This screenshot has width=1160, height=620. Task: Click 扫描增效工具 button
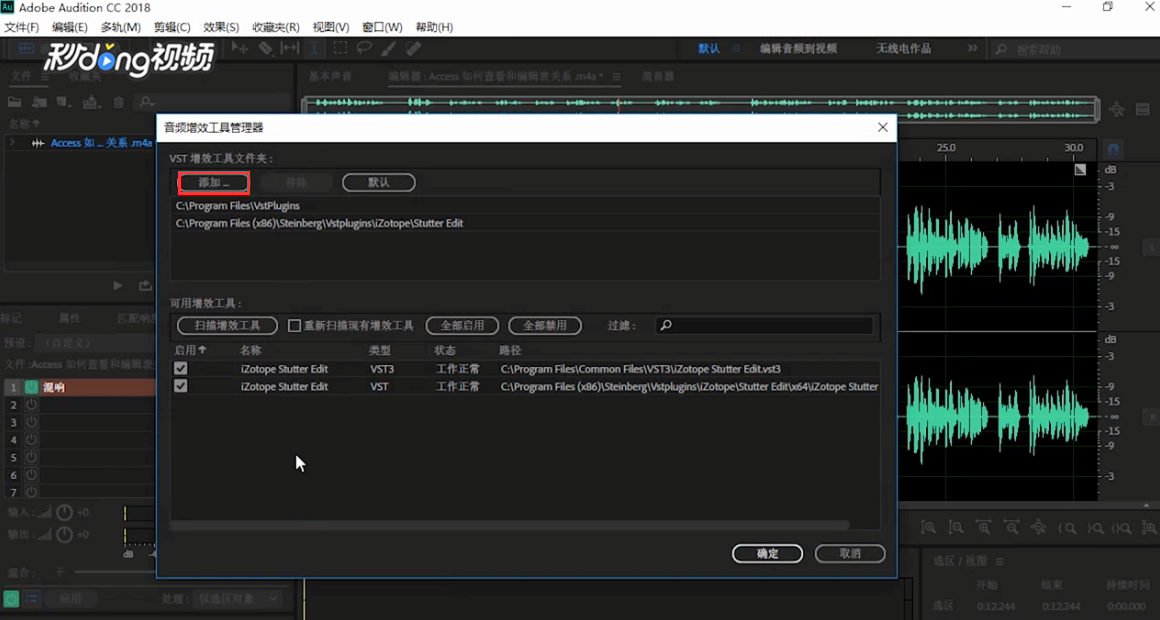tap(227, 326)
